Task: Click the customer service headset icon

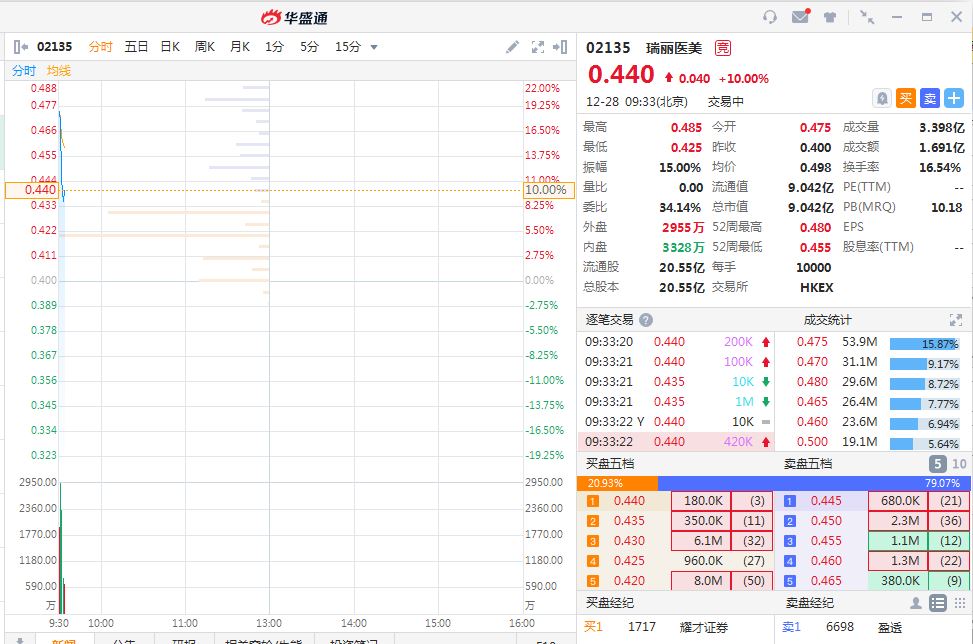Action: pos(769,17)
